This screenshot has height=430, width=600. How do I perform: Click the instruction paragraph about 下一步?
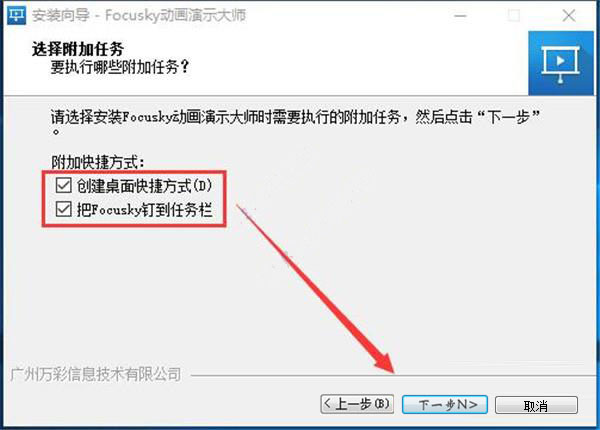pos(295,122)
